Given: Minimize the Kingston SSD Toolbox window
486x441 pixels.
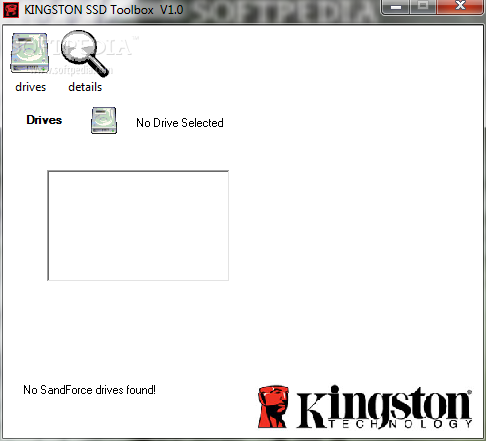Looking at the screenshot, I should tap(395, 7).
